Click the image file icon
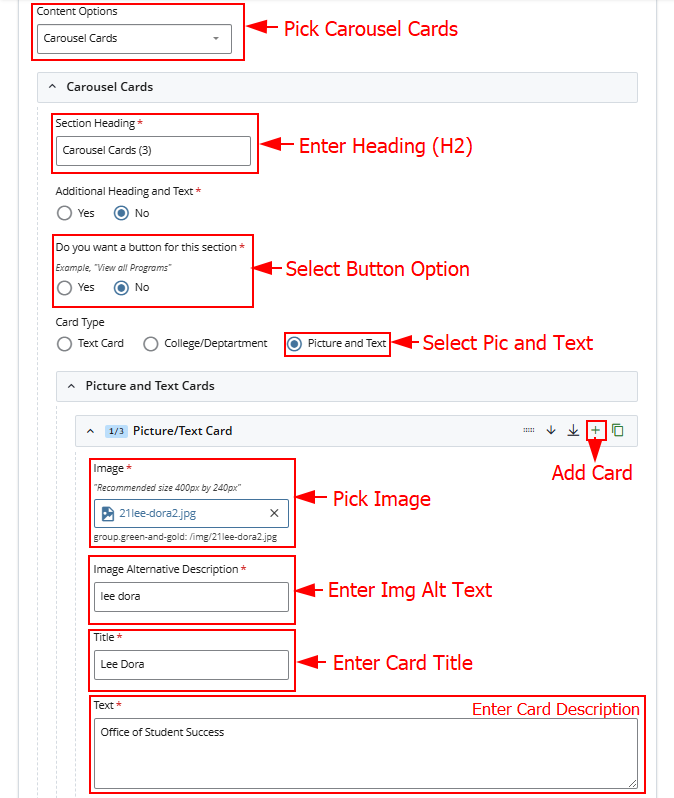This screenshot has height=798, width=674. click(x=108, y=513)
